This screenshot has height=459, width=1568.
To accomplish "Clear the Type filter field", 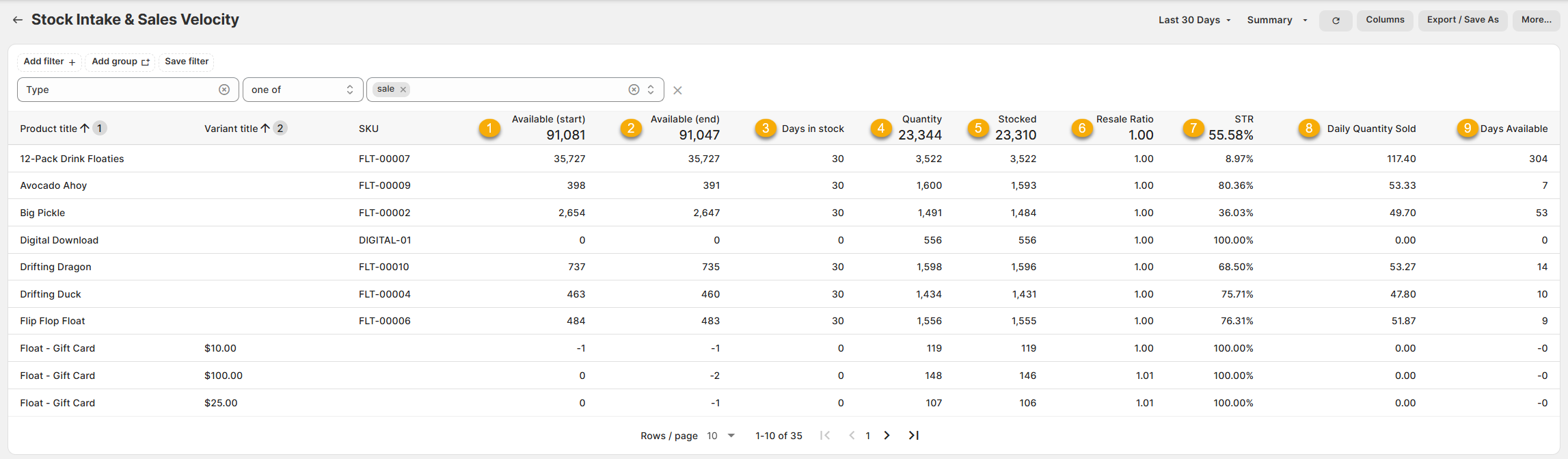I will click(x=224, y=90).
